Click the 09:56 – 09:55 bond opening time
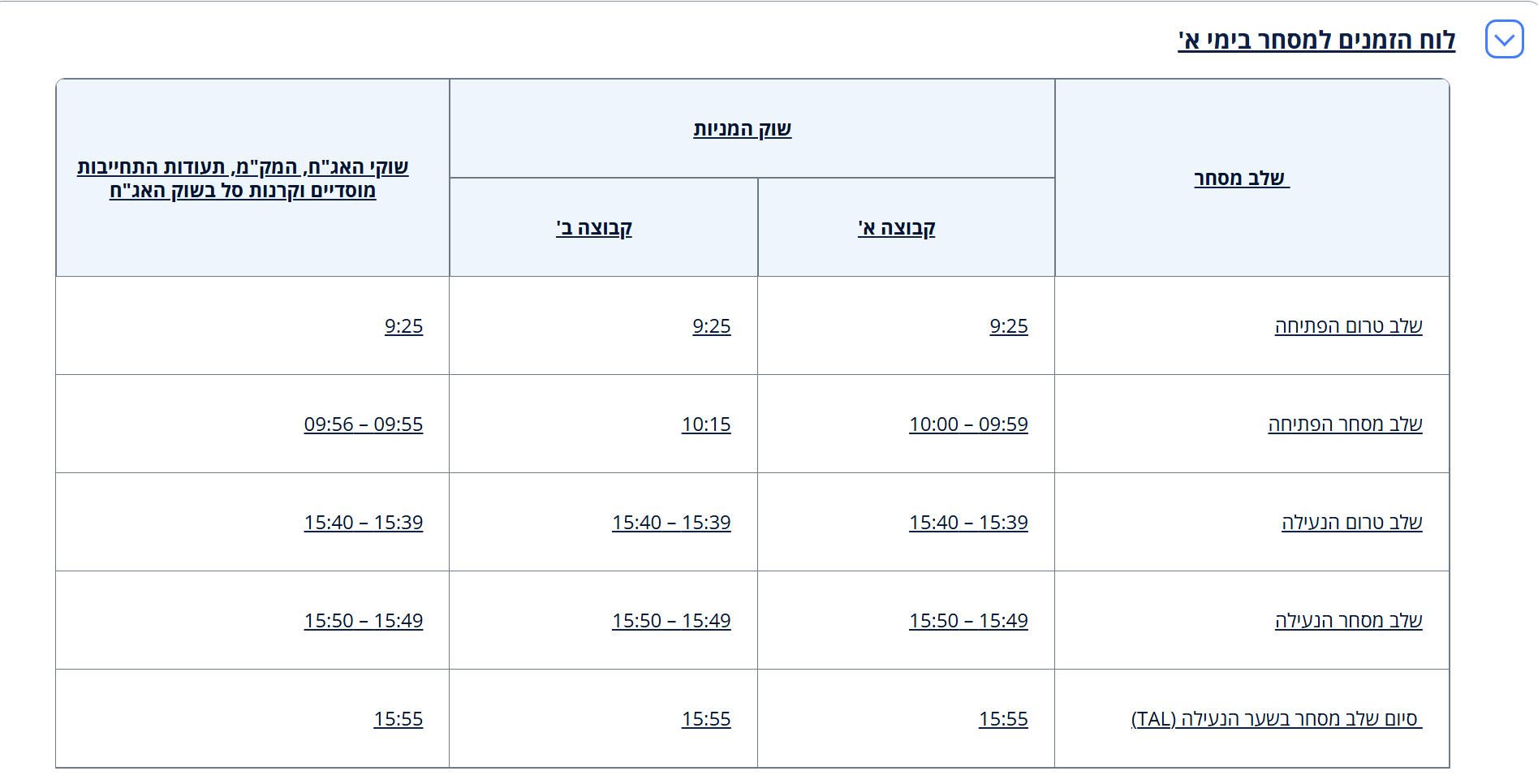The width and height of the screenshot is (1538, 784). pyautogui.click(x=364, y=424)
